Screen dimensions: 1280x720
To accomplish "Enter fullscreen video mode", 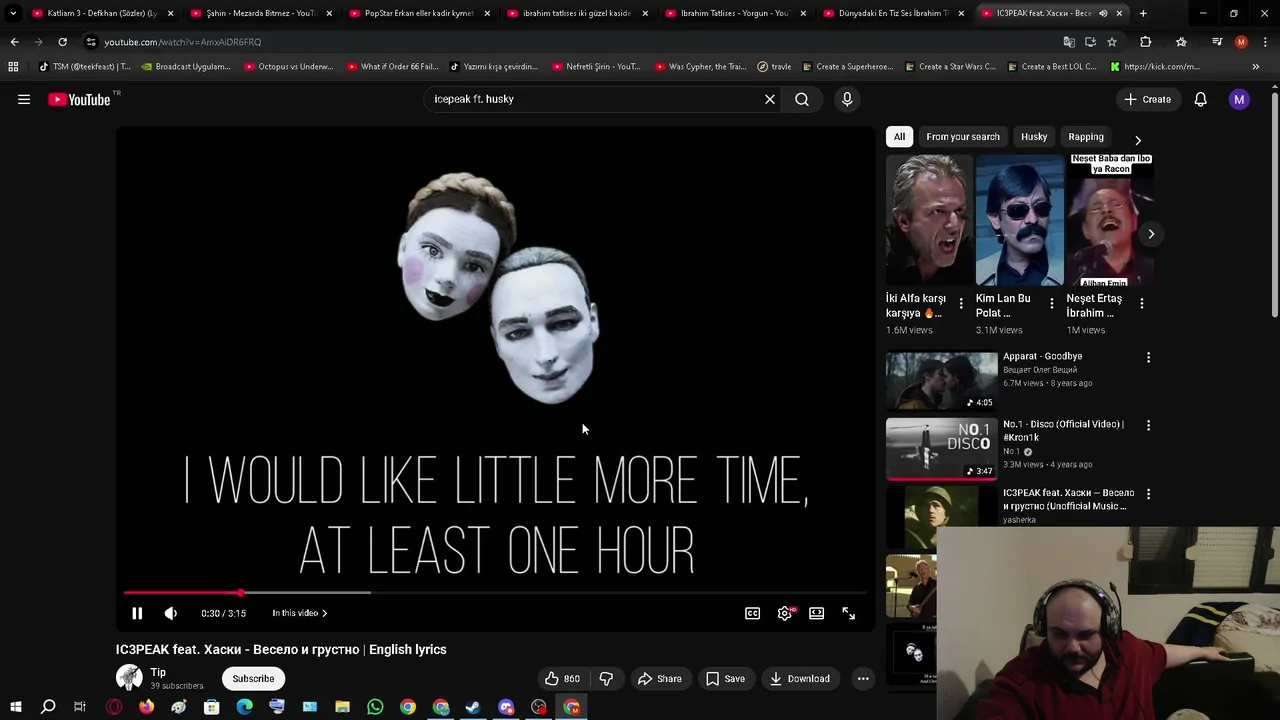I will (x=849, y=613).
